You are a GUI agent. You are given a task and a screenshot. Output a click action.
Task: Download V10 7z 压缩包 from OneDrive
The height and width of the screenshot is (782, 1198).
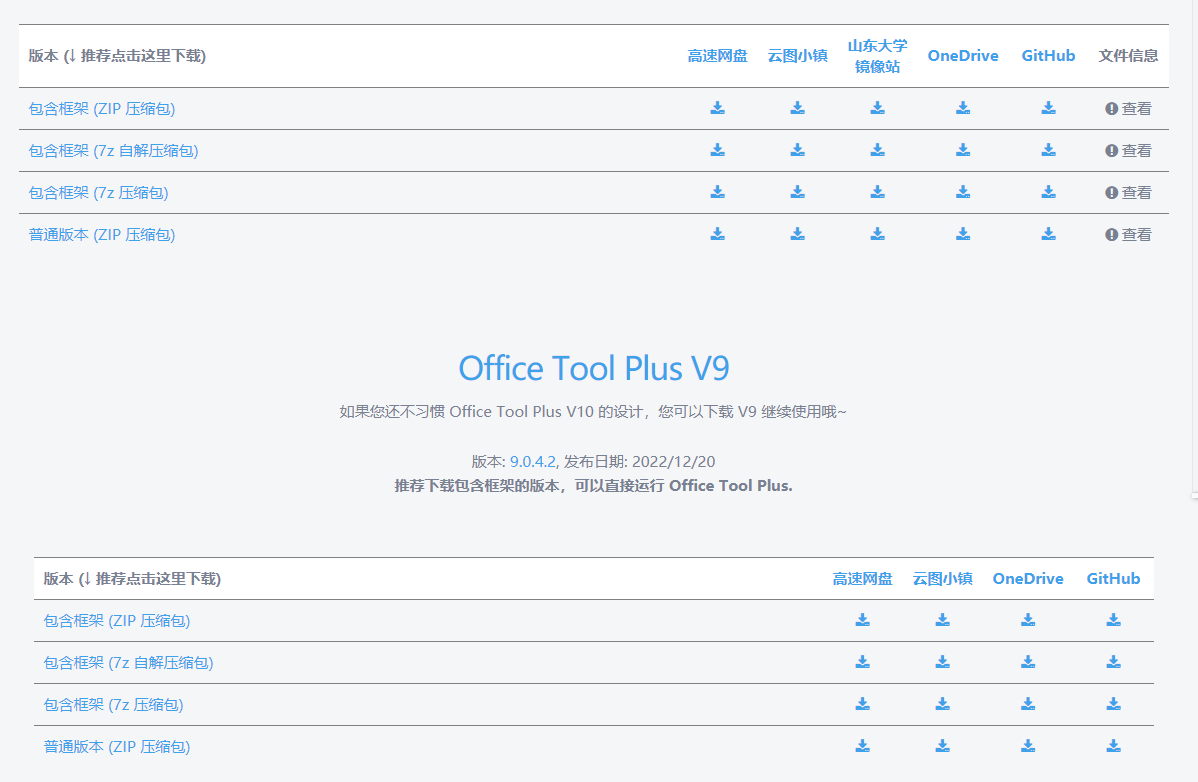pos(963,192)
